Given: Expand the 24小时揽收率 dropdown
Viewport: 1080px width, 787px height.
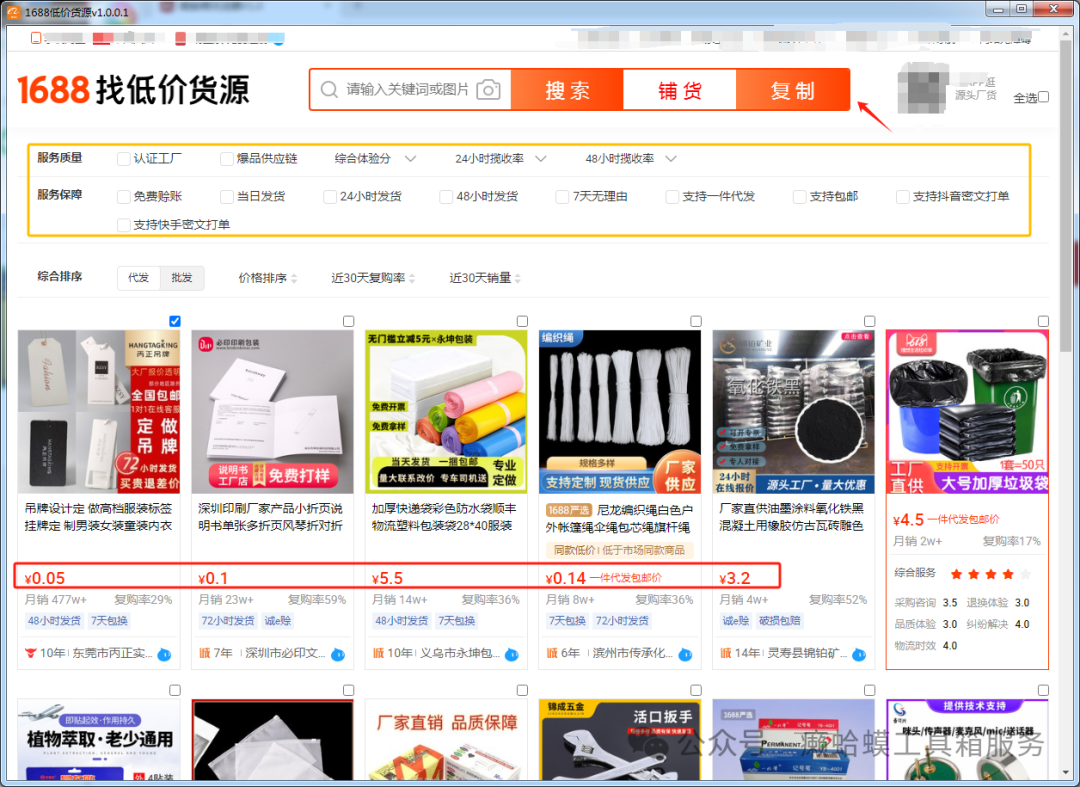Looking at the screenshot, I should point(501,158).
